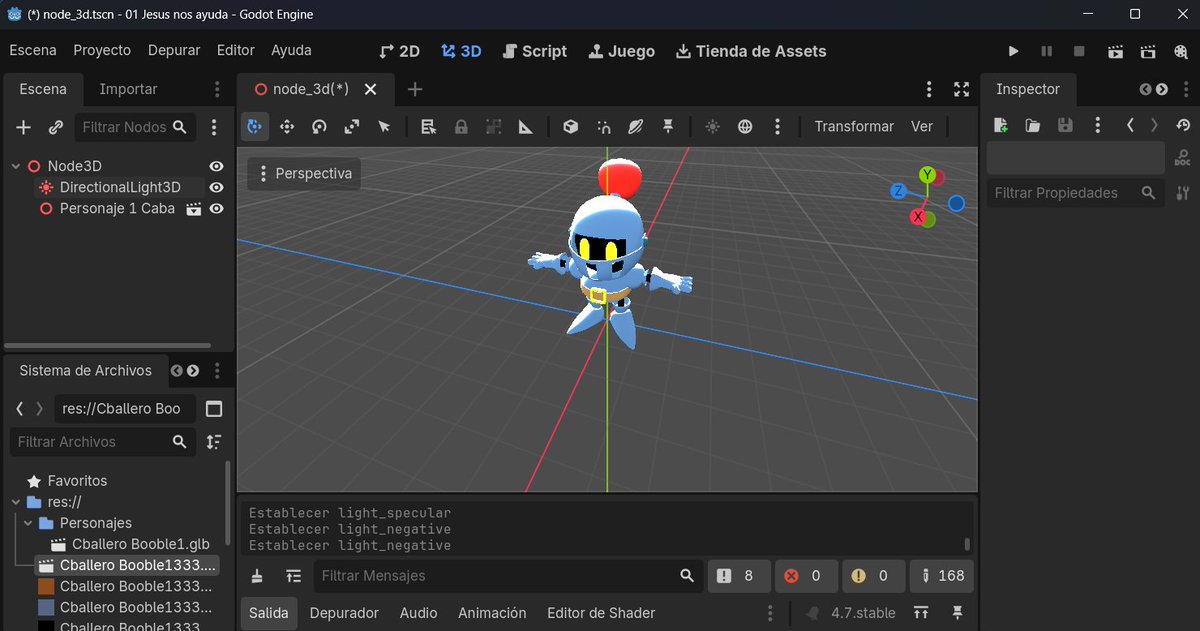Toggle snap mode magnet icon
The image size is (1200, 631).
pyautogui.click(x=603, y=127)
